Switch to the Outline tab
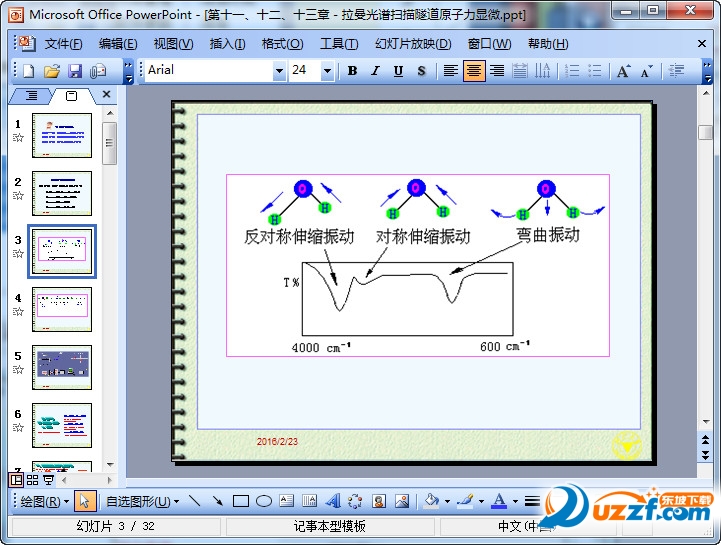Screen dimensions: 721x545 tap(31, 96)
